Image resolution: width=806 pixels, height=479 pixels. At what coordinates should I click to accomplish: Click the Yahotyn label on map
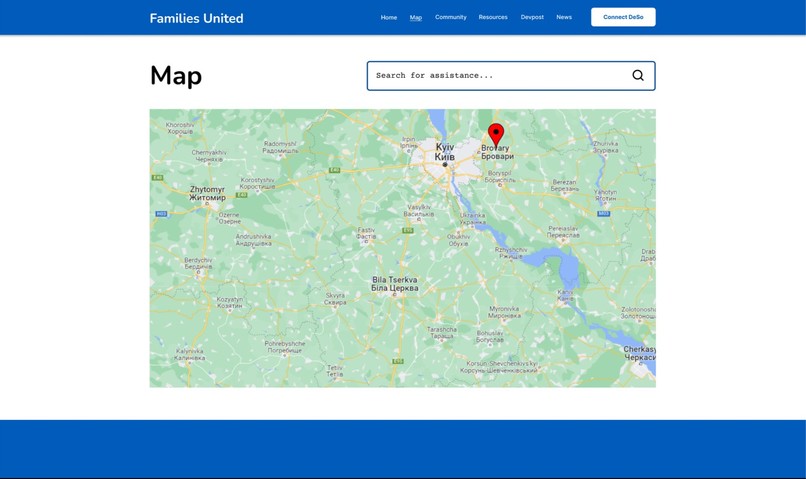605,195
